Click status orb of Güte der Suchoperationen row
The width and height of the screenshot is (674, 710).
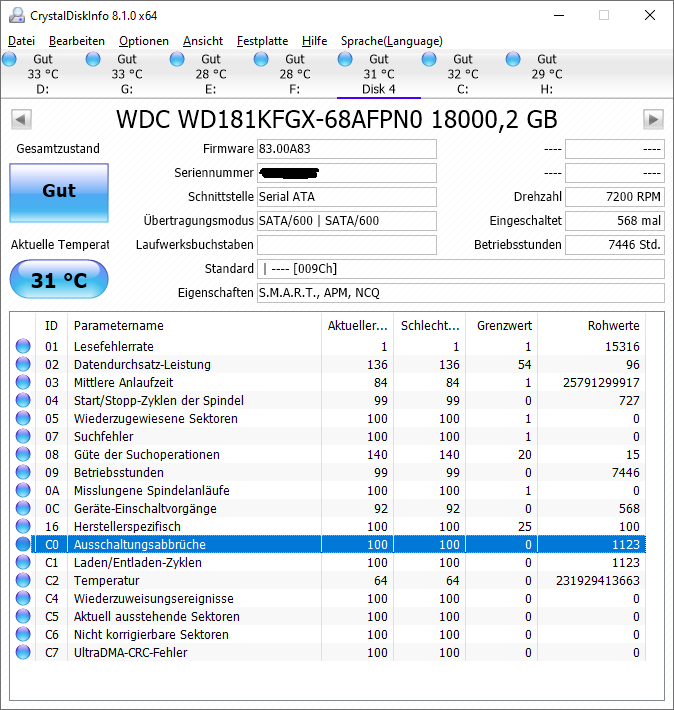(x=23, y=454)
